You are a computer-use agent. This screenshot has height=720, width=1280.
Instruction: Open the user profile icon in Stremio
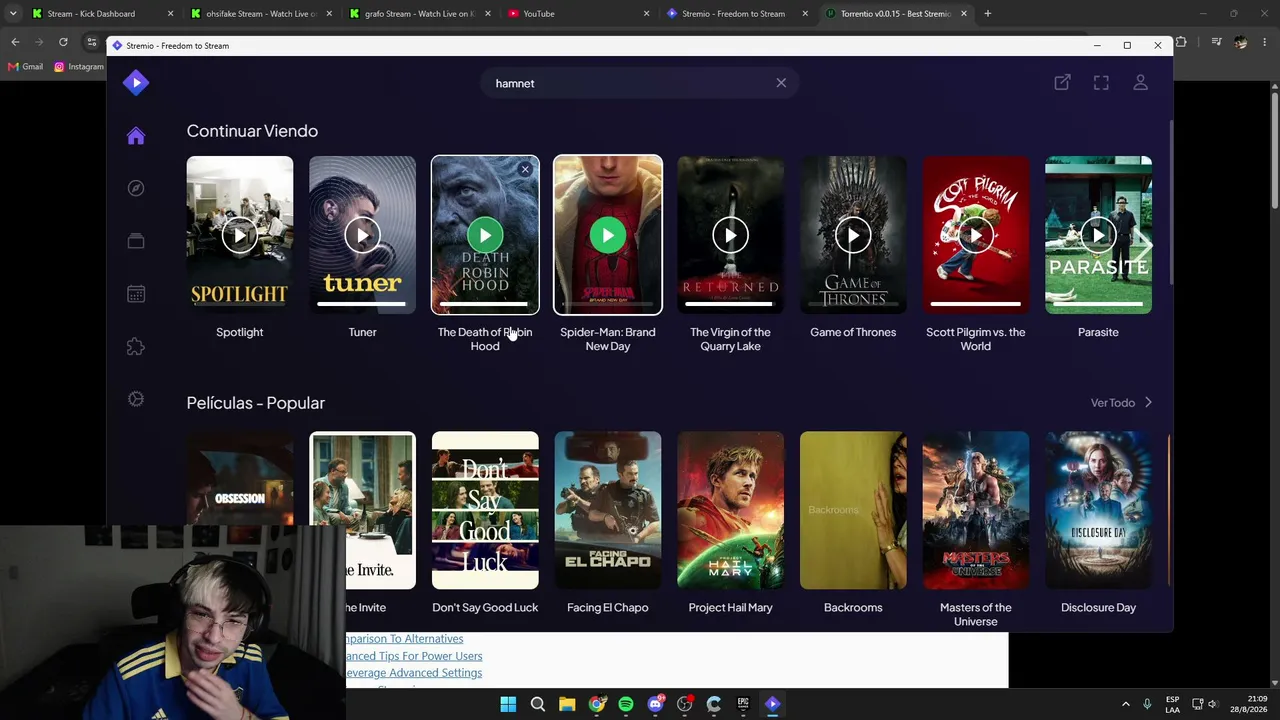(x=1140, y=83)
